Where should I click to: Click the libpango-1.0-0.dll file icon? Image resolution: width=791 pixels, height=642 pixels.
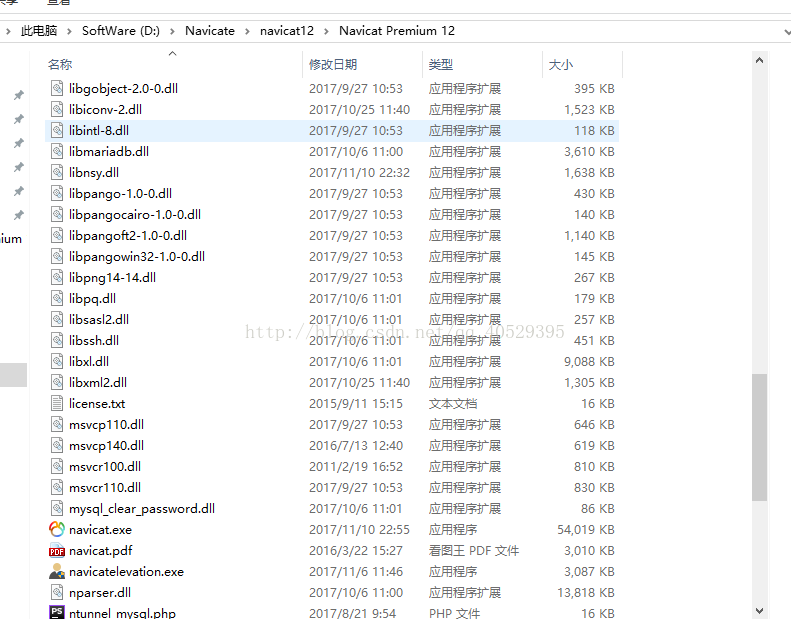click(x=57, y=194)
